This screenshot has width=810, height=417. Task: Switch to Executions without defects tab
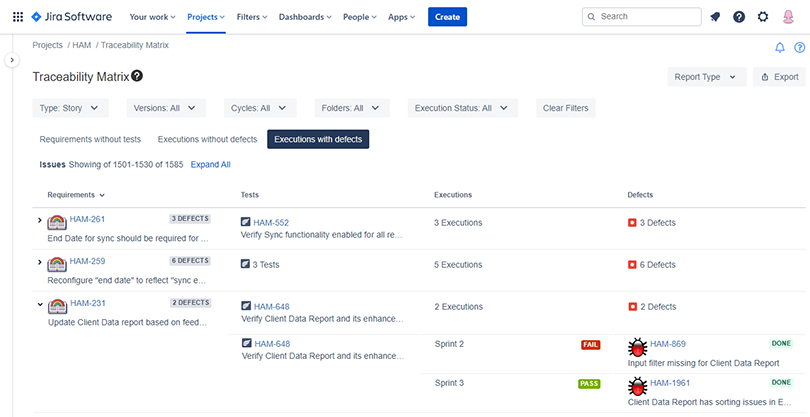[x=207, y=139]
